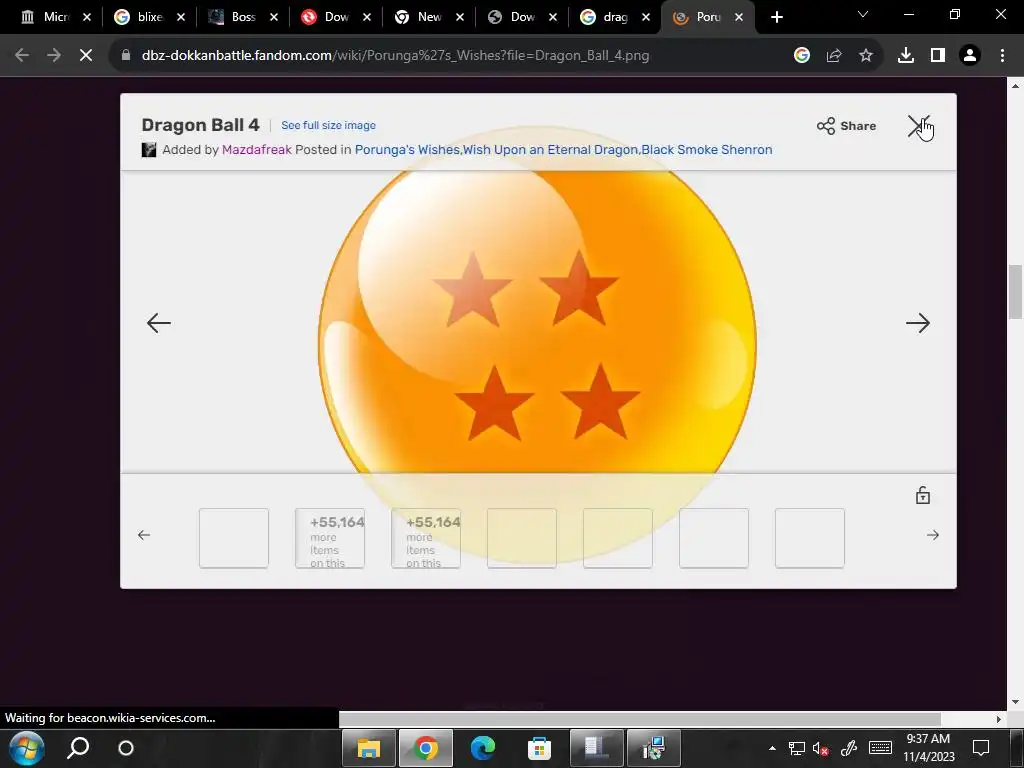Open Porunga's Wishes page link

[x=407, y=150]
